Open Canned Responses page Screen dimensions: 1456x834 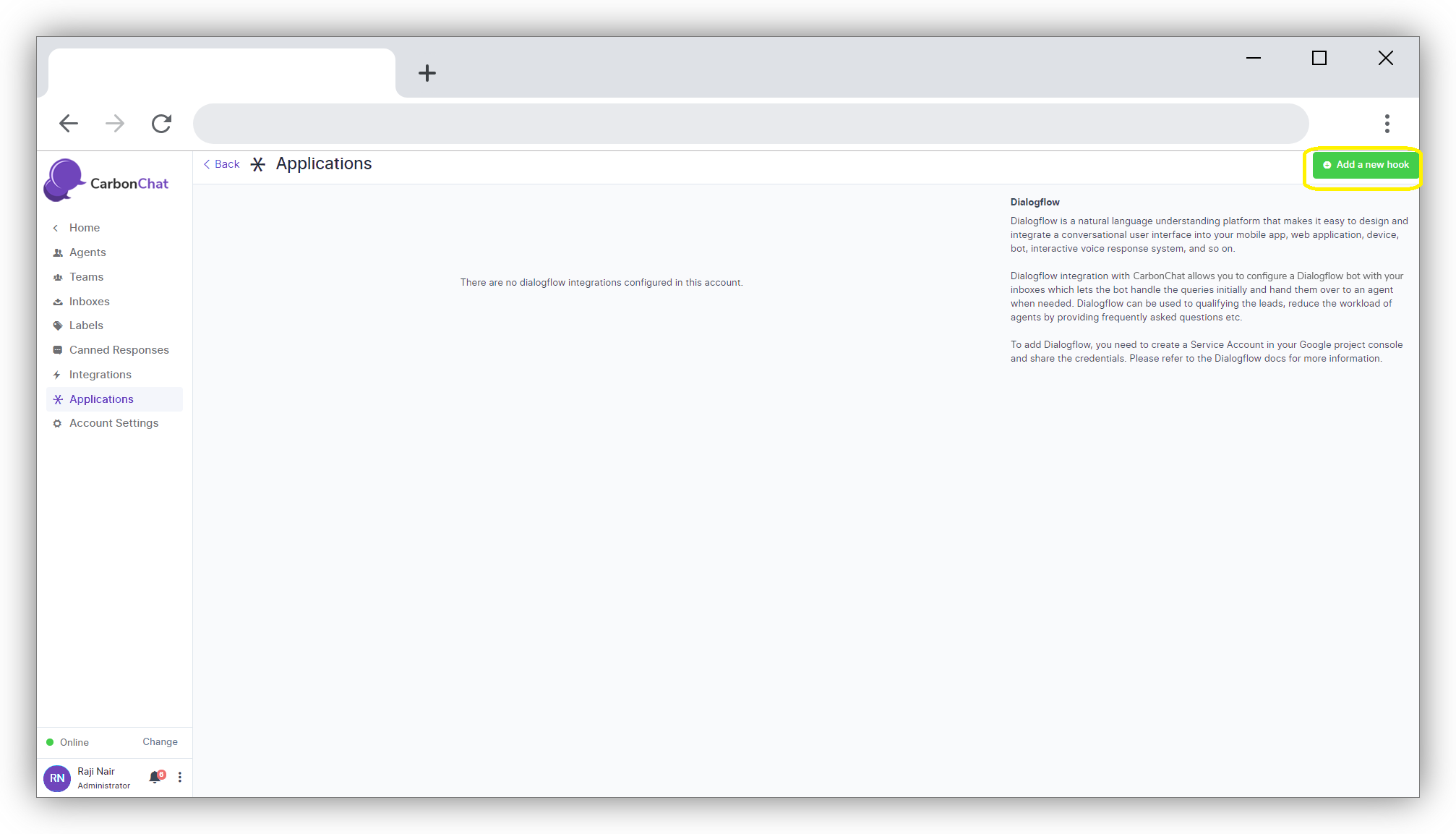pos(119,350)
